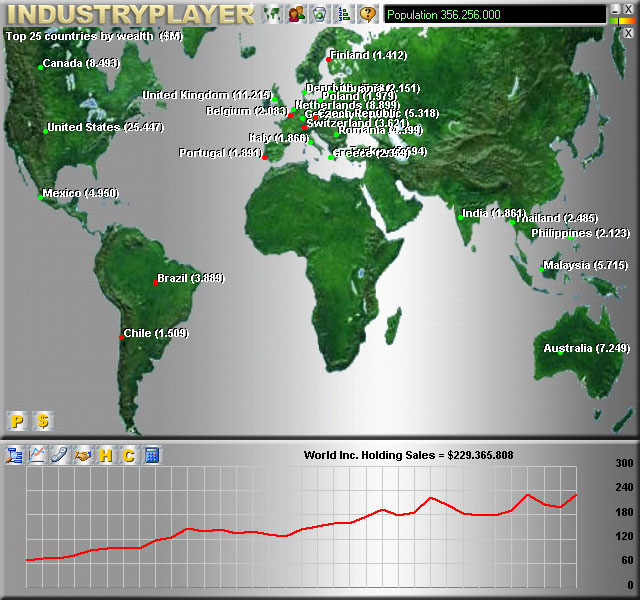Image resolution: width=640 pixels, height=600 pixels.
Task: Click the 300 value on chart axis
Action: (x=624, y=463)
